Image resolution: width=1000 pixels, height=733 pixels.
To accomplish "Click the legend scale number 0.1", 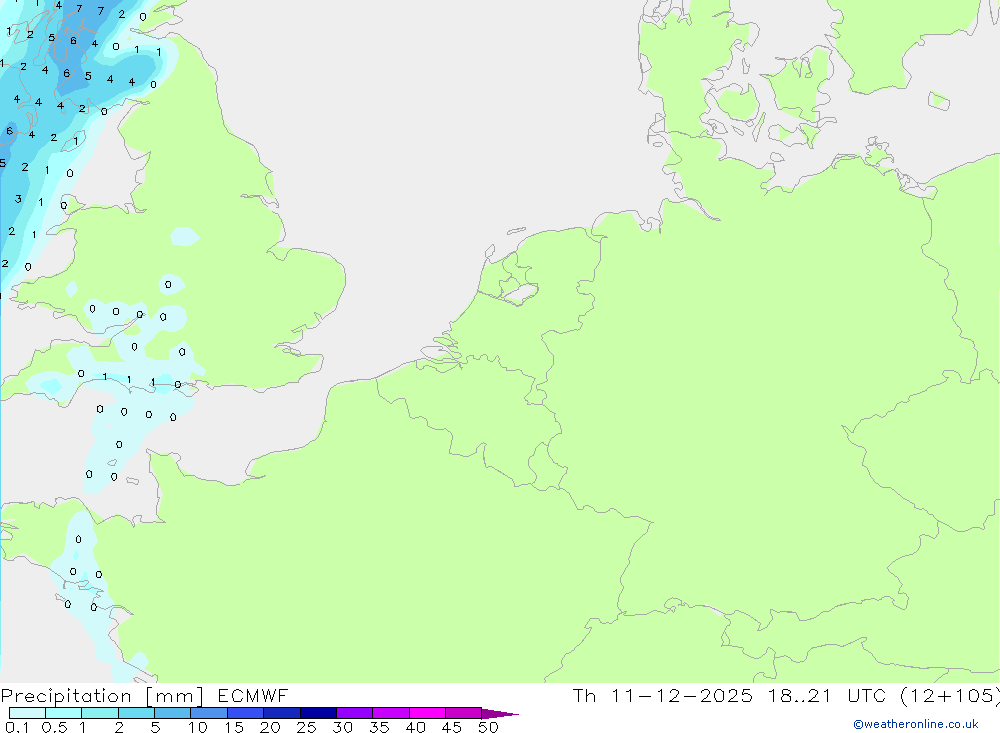I will (16, 727).
